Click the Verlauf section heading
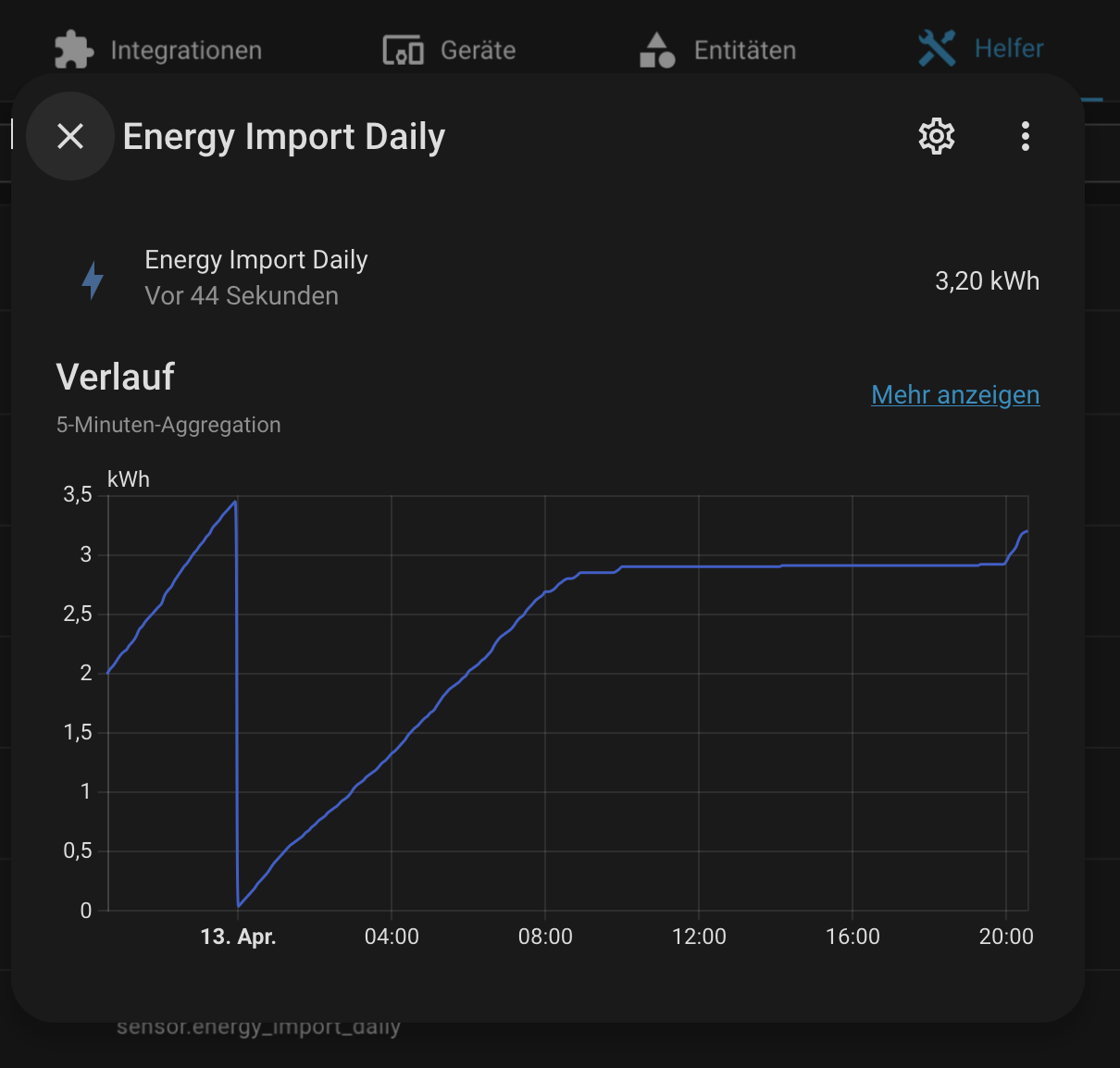Viewport: 1120px width, 1068px height. coord(116,378)
